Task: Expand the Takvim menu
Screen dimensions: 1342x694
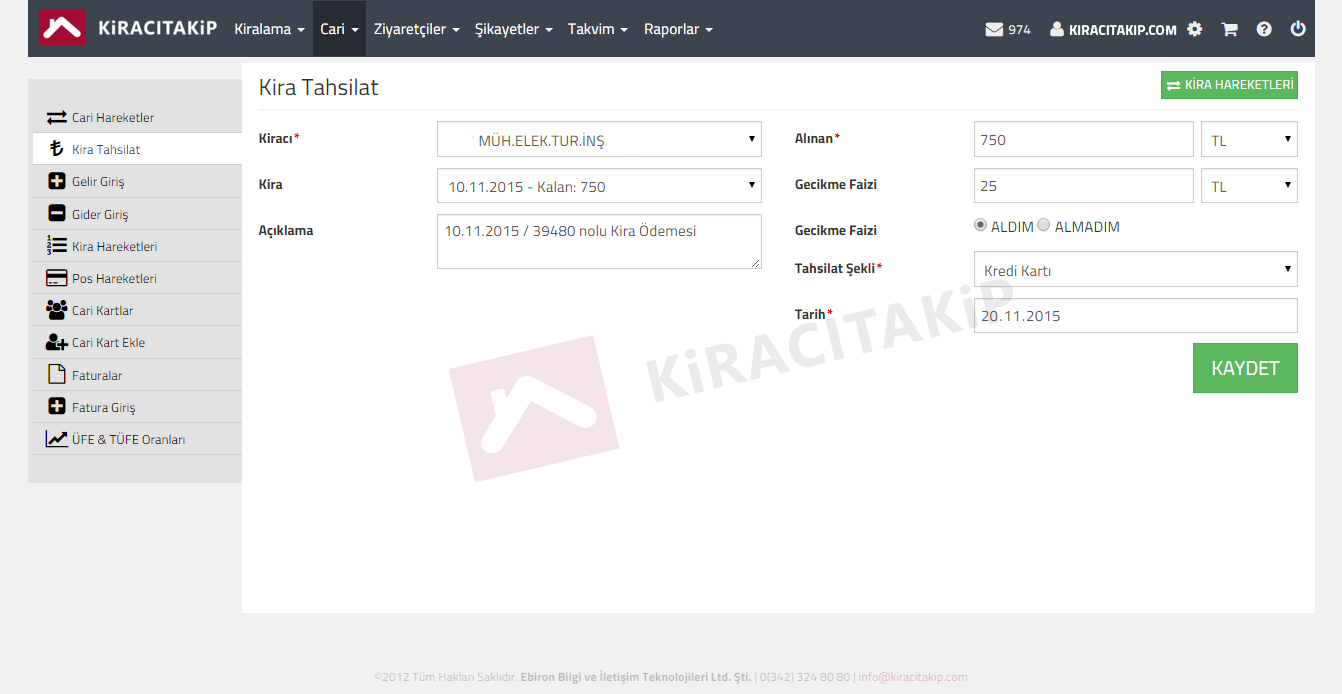Action: pyautogui.click(x=598, y=29)
